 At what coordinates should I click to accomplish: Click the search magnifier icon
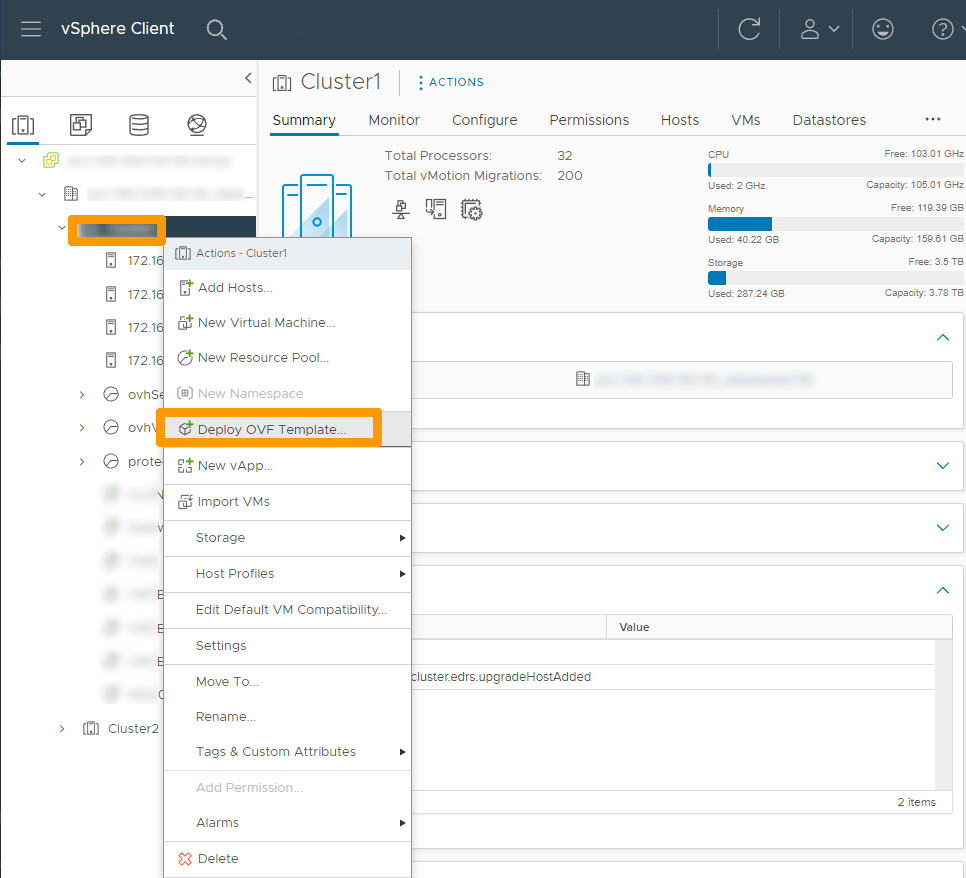point(216,30)
